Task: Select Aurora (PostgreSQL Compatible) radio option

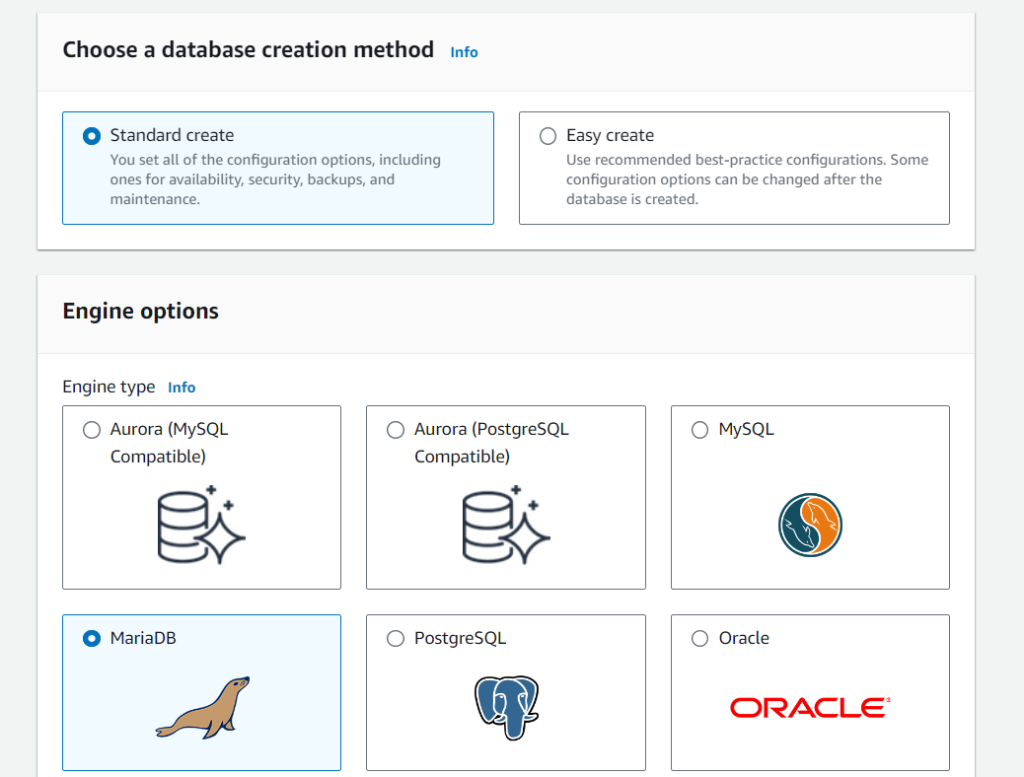Action: (x=395, y=430)
